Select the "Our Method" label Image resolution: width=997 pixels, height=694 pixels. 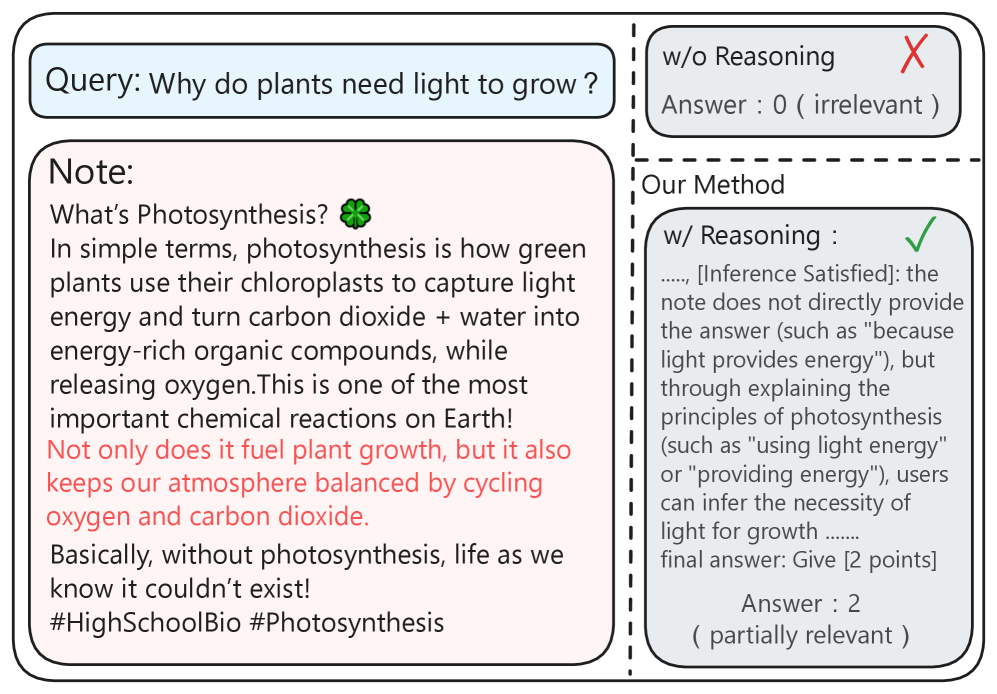pyautogui.click(x=713, y=184)
